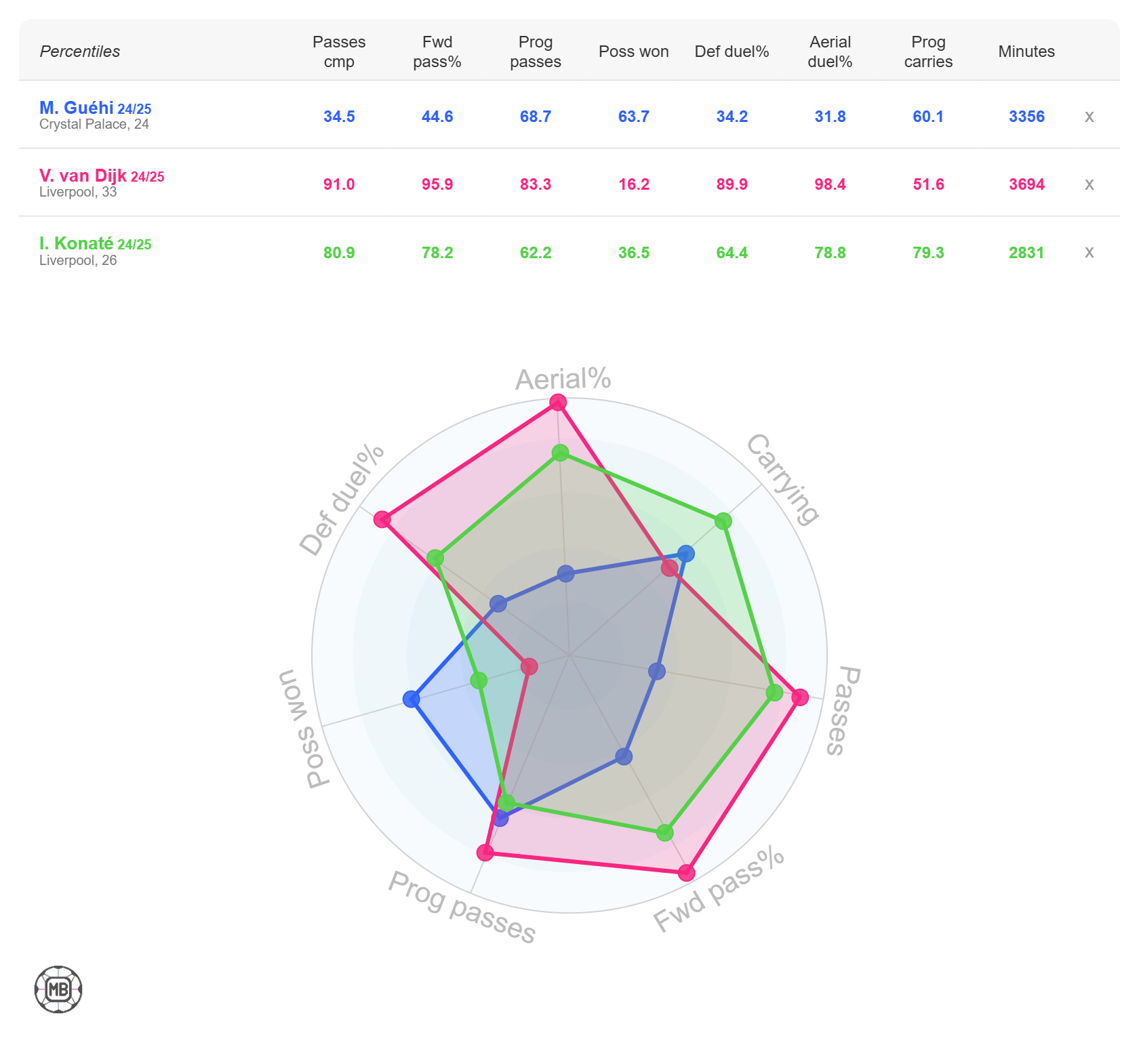1139x1064 pixels.
Task: Open V. van Dijk 24/25 player link
Action: point(102,176)
